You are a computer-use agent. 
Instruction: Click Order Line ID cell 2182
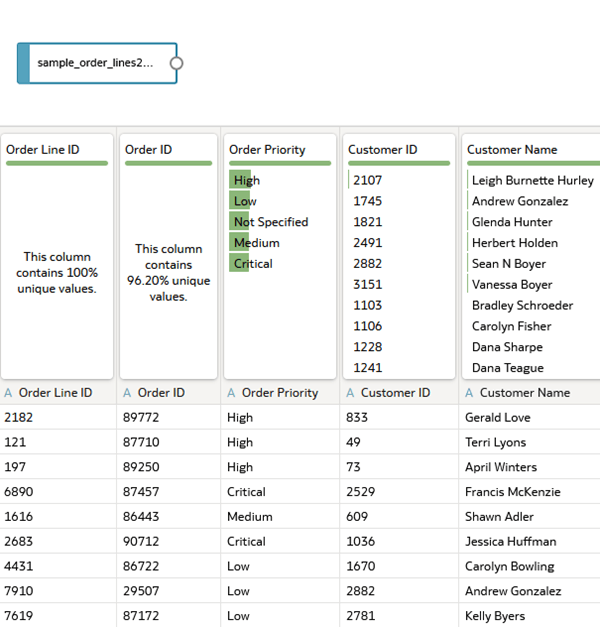(58, 417)
